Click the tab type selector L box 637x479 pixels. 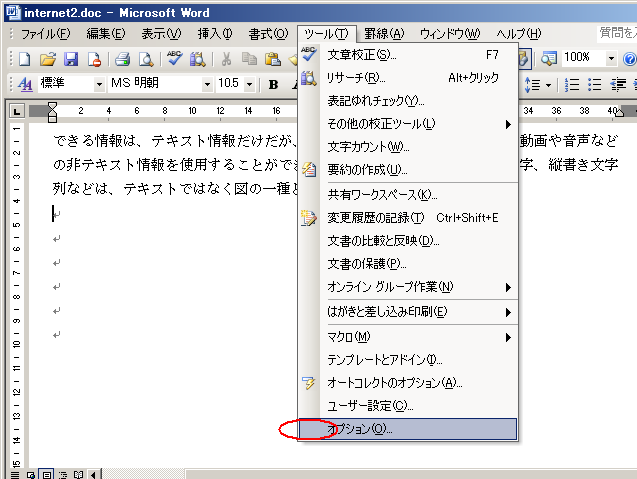click(17, 111)
